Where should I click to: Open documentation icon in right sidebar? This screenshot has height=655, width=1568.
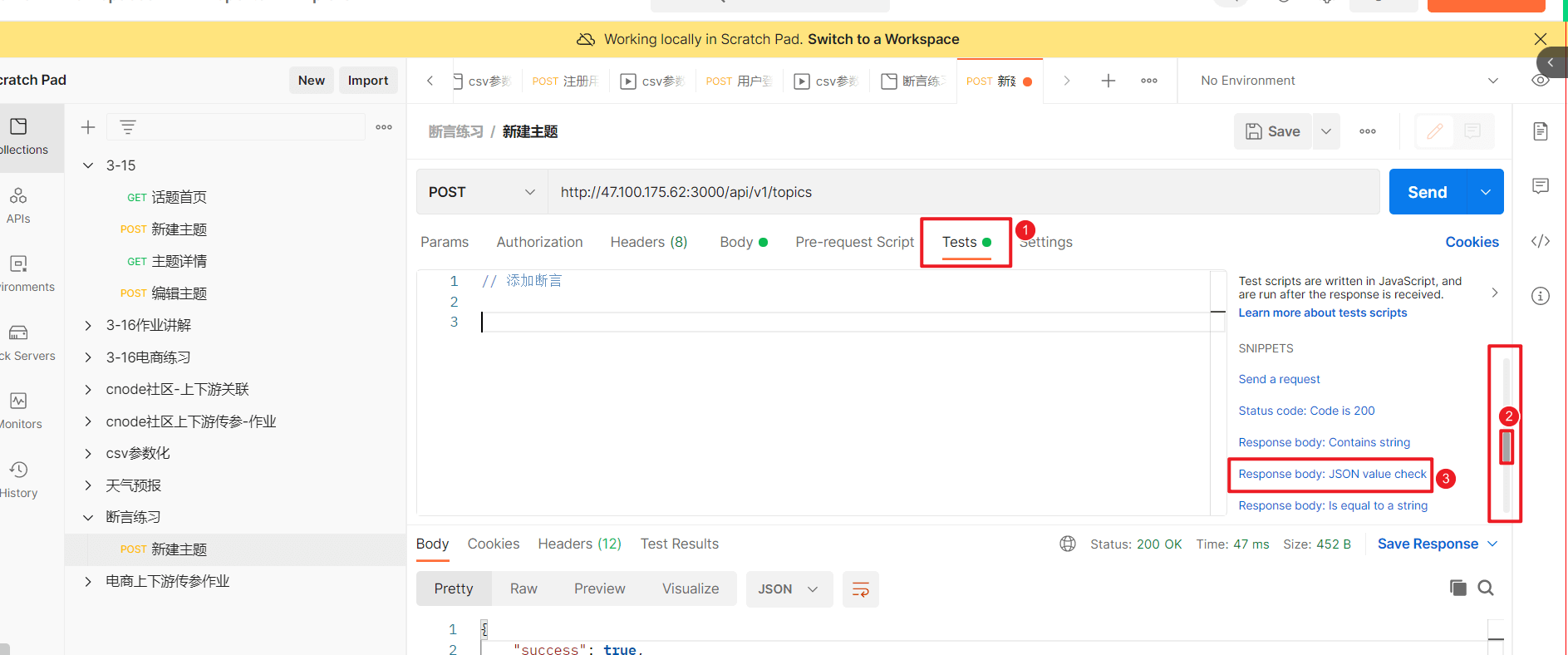point(1541,131)
